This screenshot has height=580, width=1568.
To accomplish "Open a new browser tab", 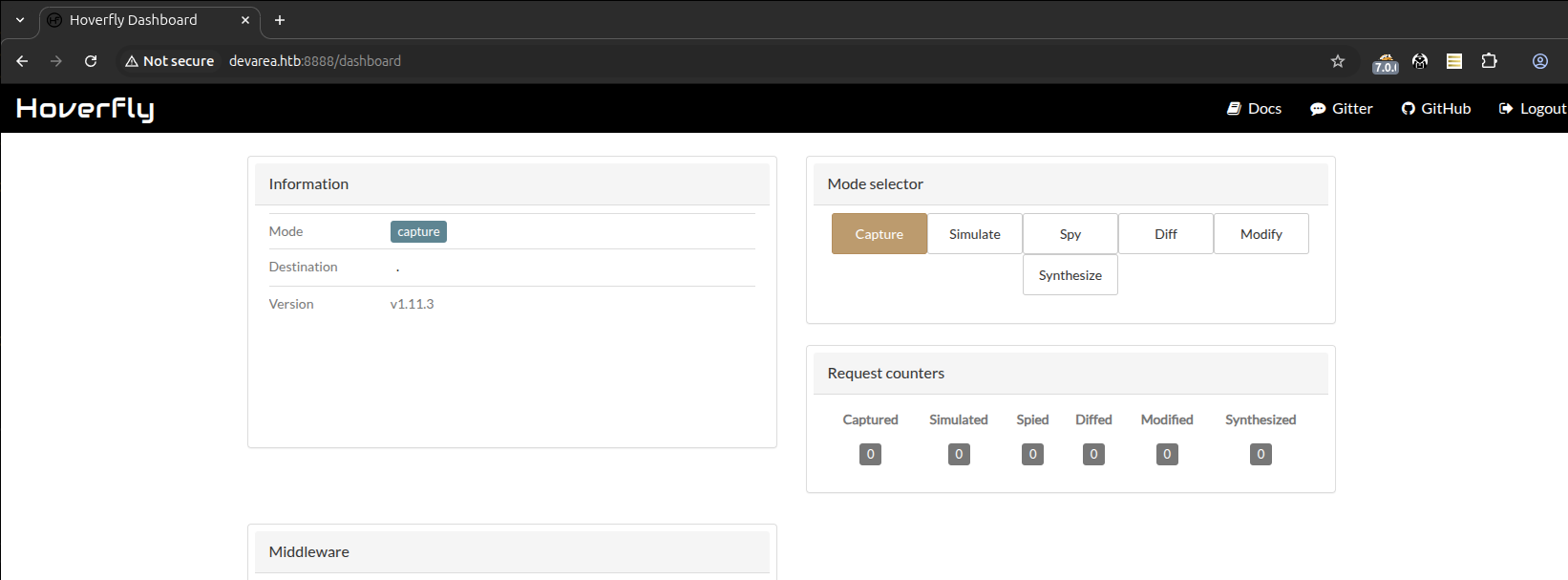I will coord(280,20).
